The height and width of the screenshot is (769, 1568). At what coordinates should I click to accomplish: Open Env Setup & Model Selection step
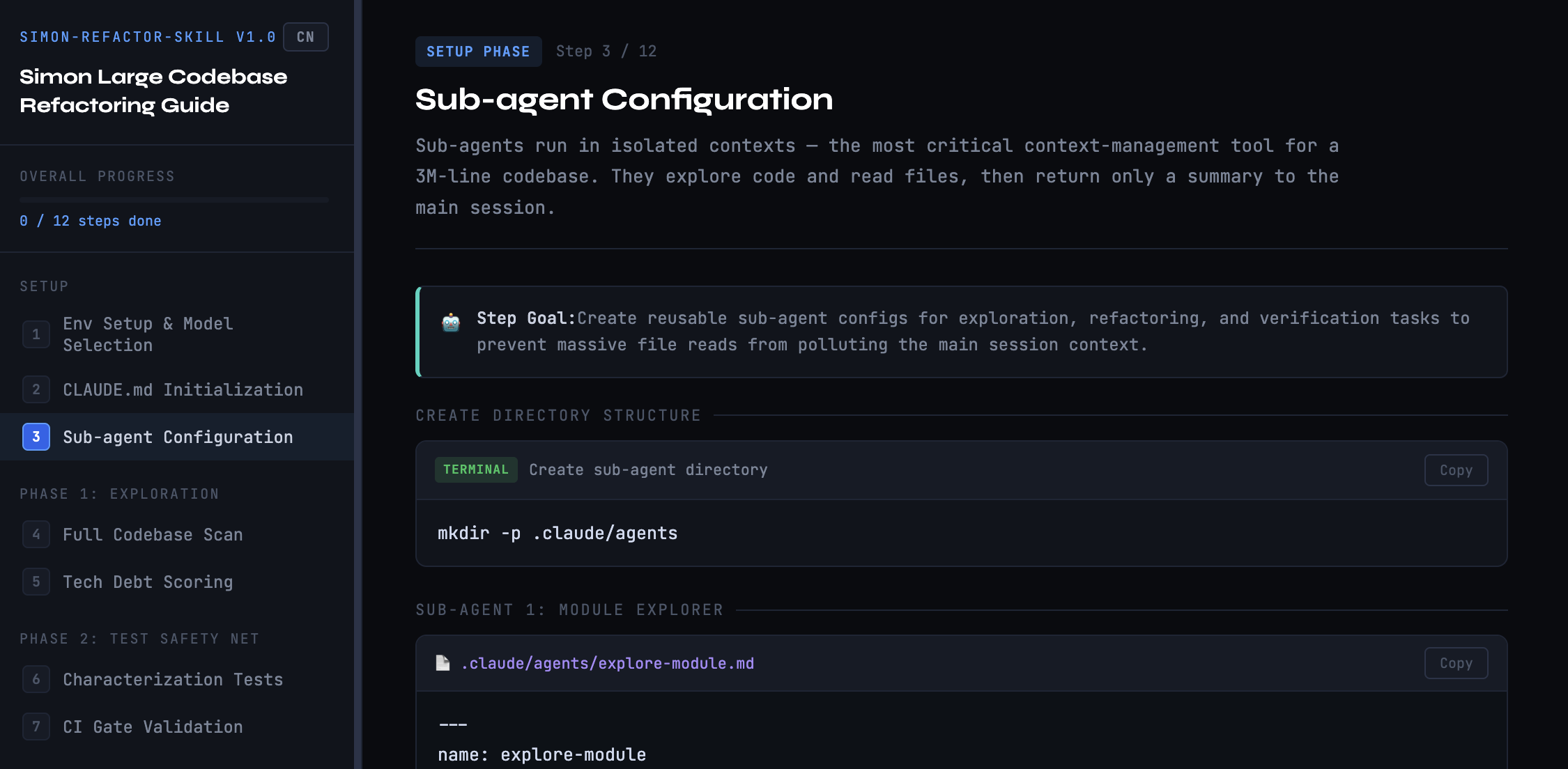pos(148,334)
